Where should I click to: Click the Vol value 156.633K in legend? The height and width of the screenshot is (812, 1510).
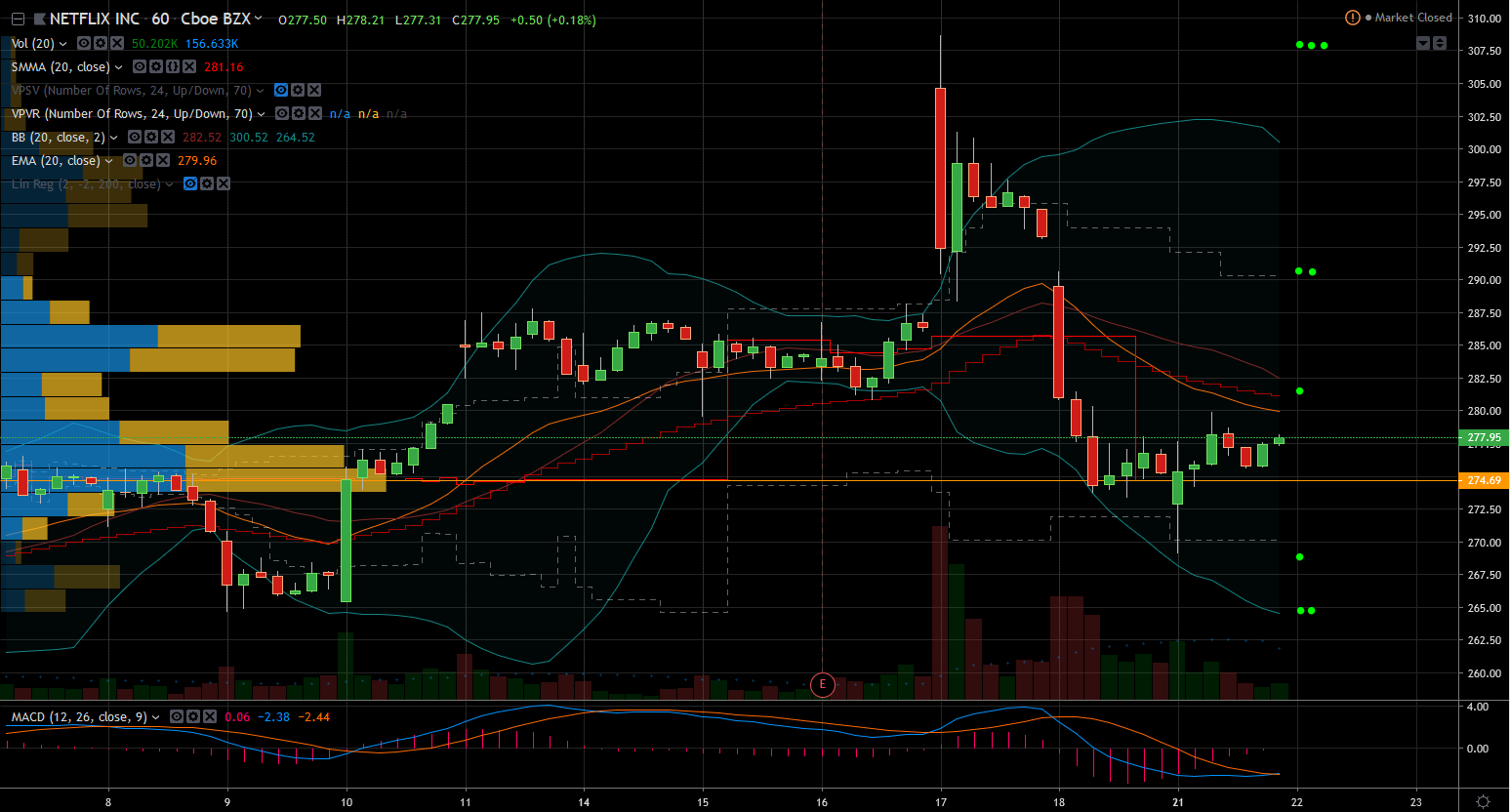point(212,44)
